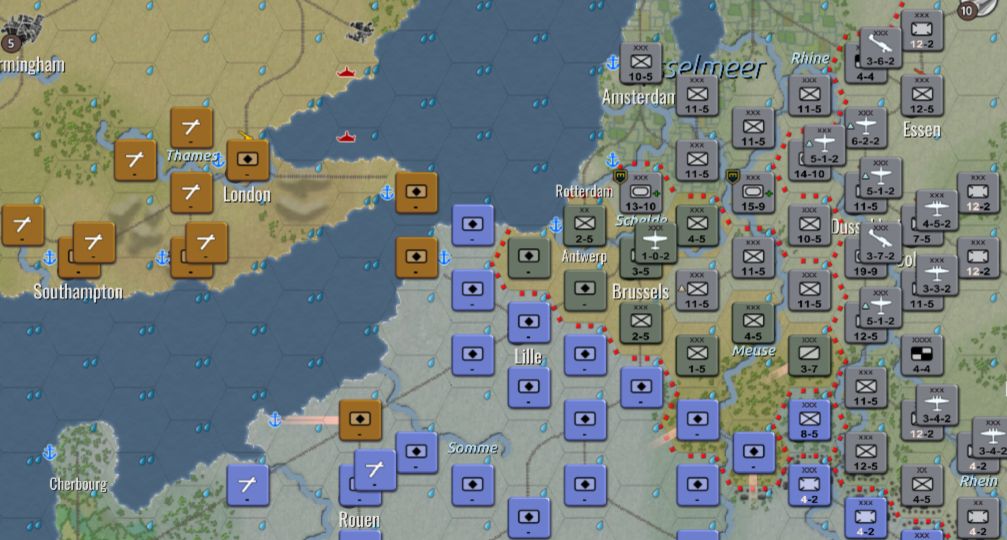Select the 1-0-2 fighter unit near Antwerp
The width and height of the screenshot is (1007, 540).
(x=655, y=244)
